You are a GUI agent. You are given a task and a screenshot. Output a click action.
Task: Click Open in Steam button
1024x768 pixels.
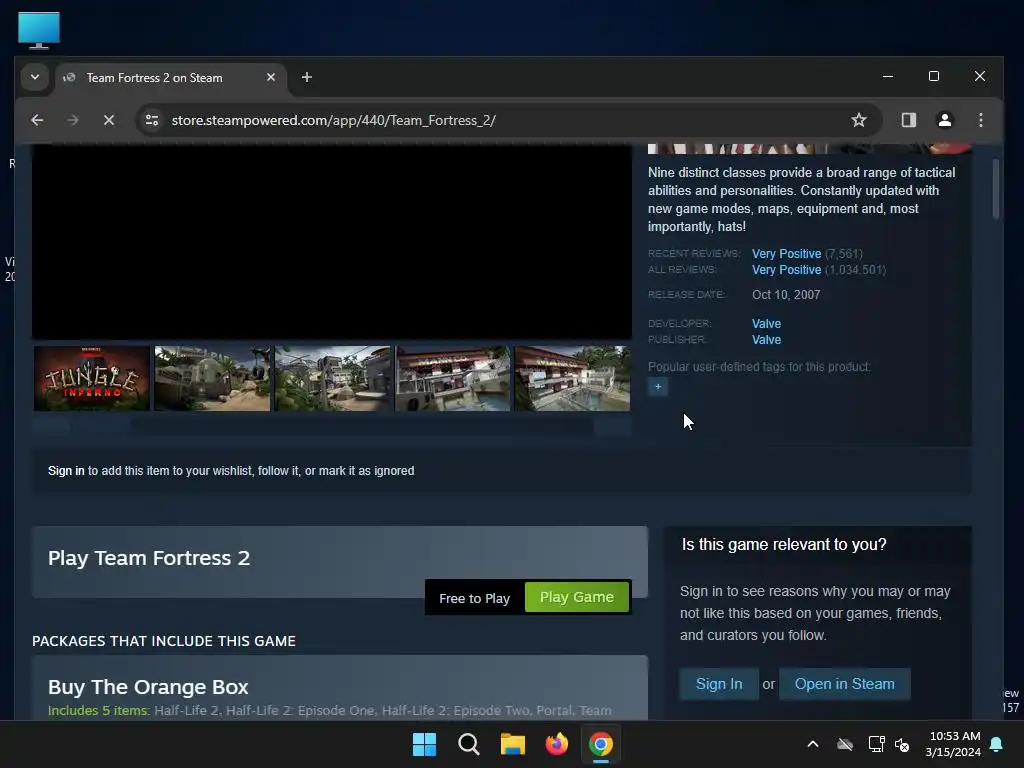click(844, 684)
